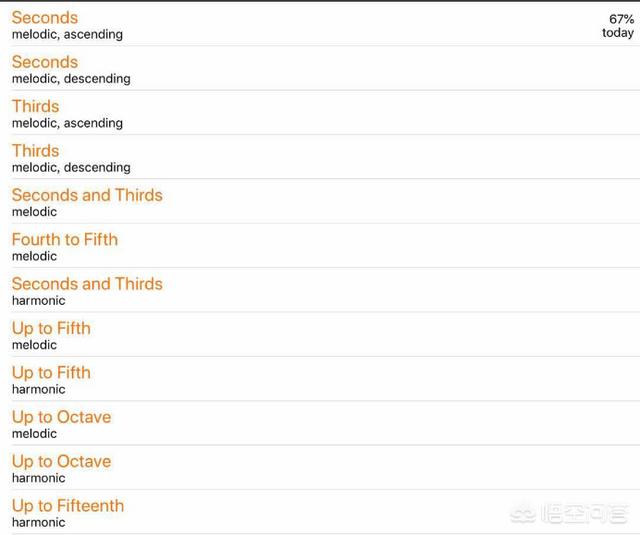Open the harmonic Up to Octave exercise
Viewport: 640px width, 535px height.
tap(61, 461)
